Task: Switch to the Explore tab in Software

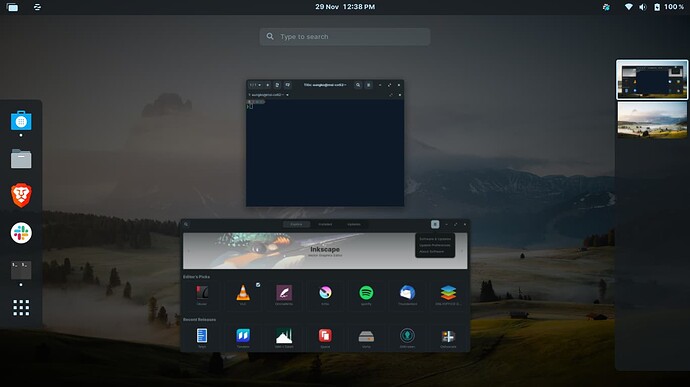Action: [296, 225]
